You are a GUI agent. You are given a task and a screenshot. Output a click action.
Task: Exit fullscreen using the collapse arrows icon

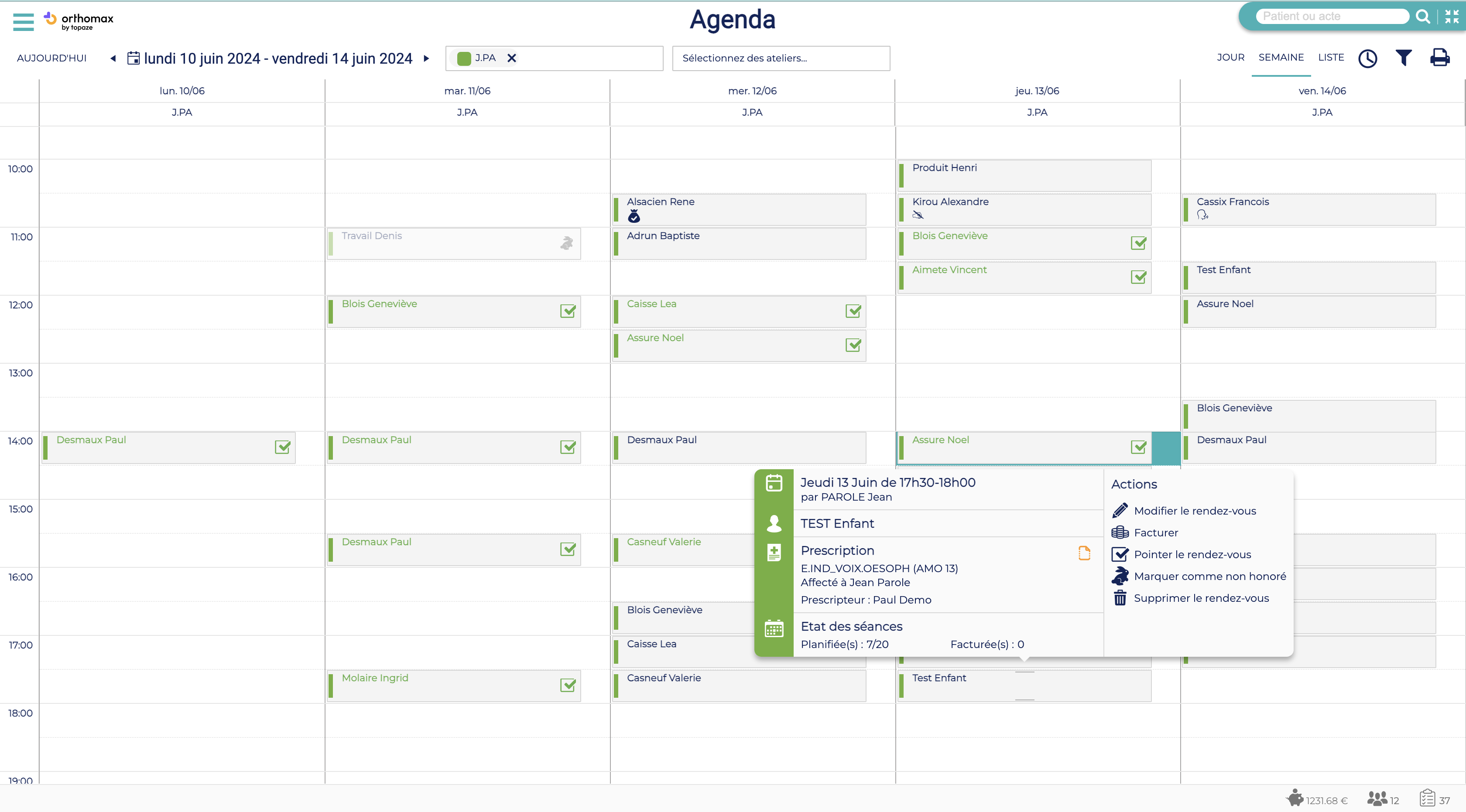(1452, 17)
